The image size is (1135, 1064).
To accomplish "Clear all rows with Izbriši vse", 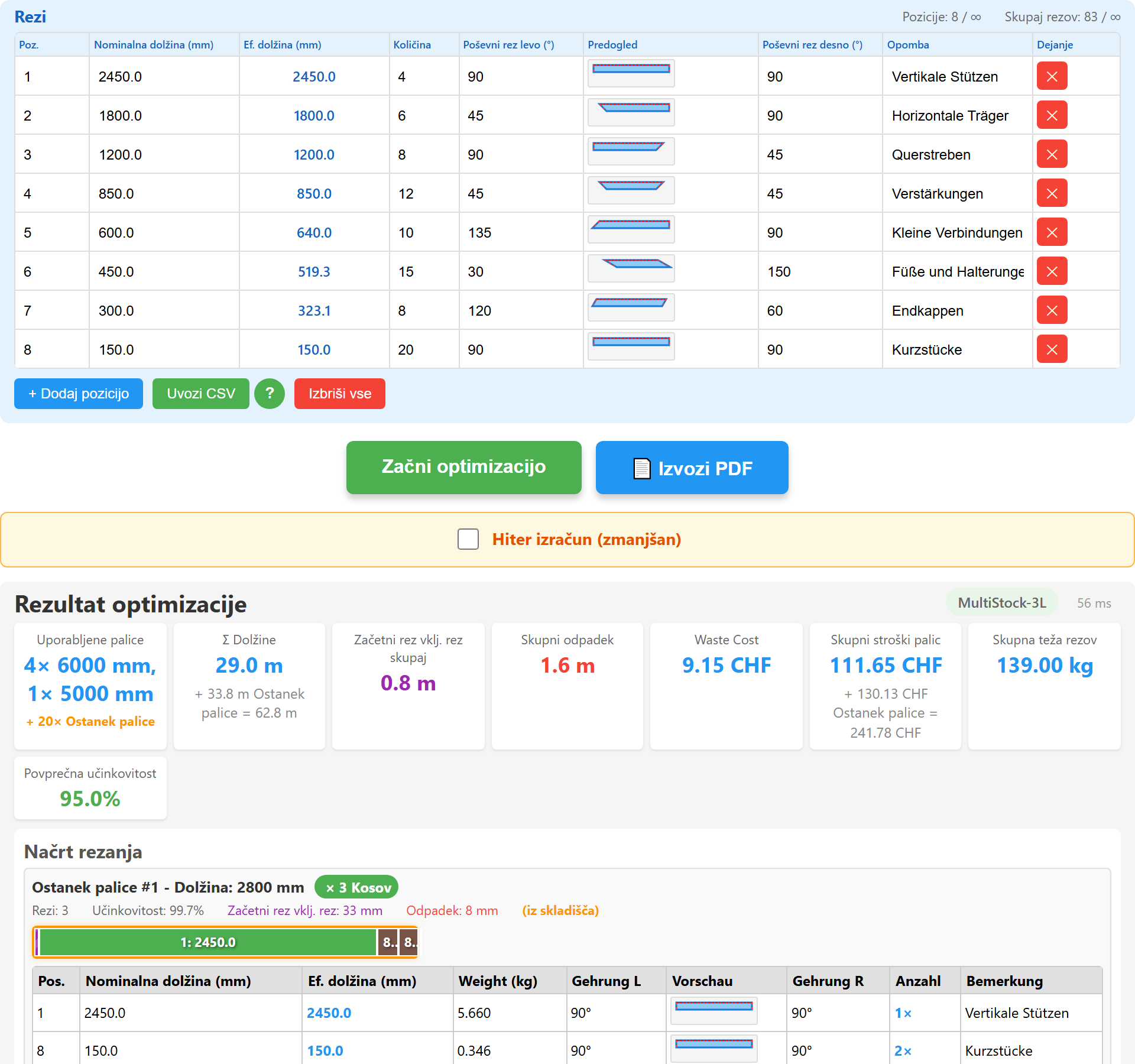I will 340,394.
